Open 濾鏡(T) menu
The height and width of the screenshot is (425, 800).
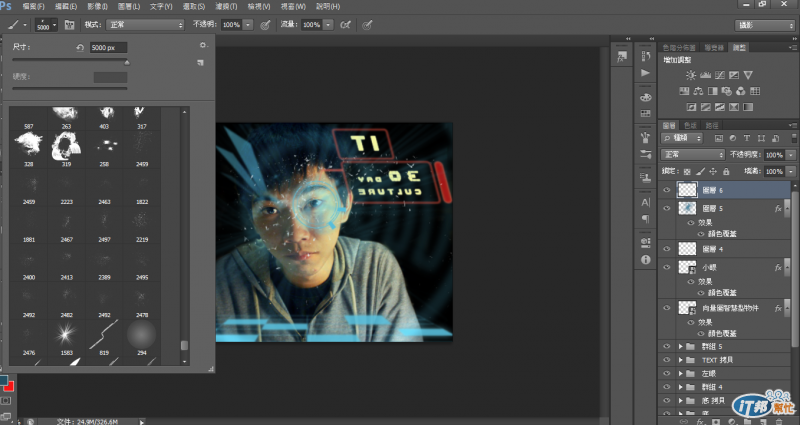(226, 7)
